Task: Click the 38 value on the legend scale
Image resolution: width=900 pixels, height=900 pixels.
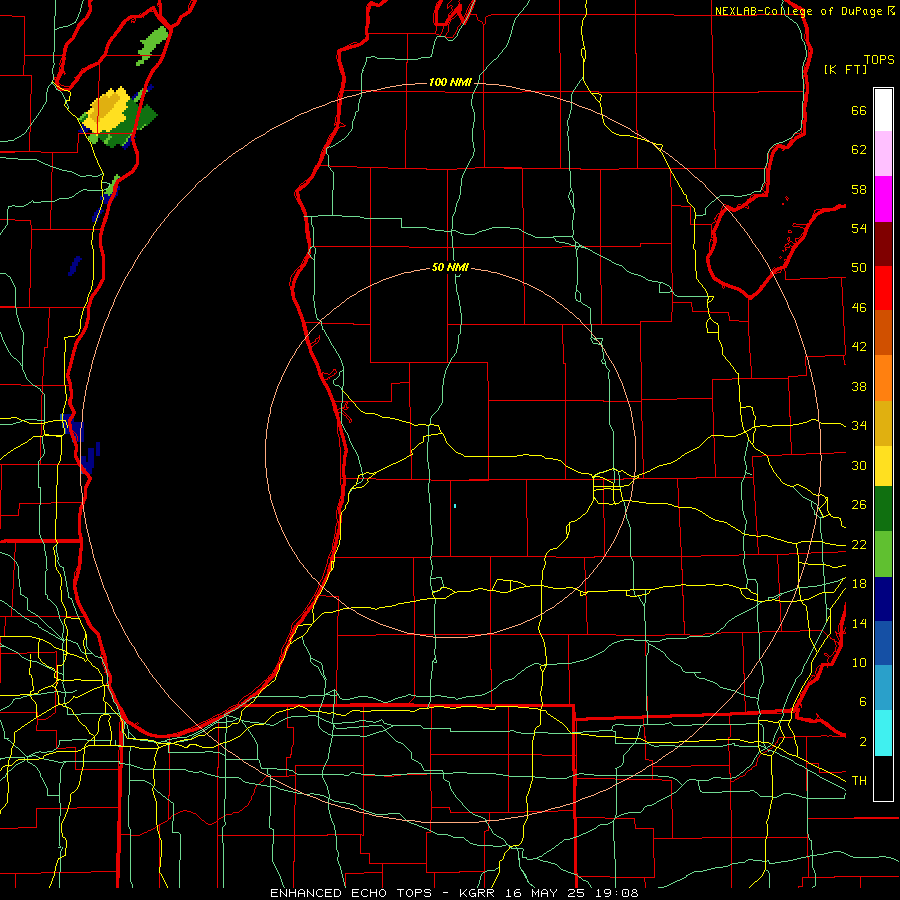Action: tap(859, 386)
